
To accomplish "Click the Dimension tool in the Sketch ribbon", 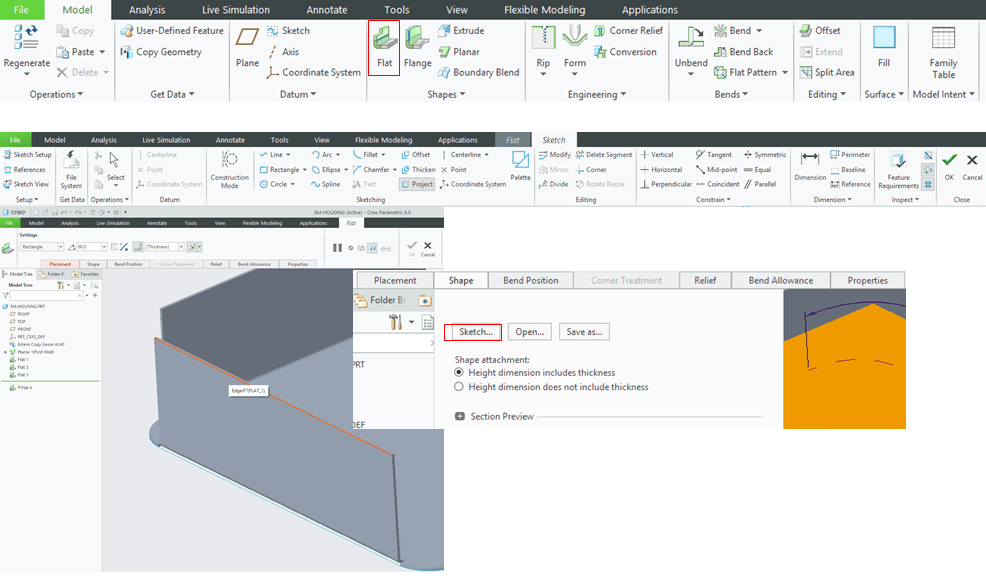I will click(x=810, y=165).
